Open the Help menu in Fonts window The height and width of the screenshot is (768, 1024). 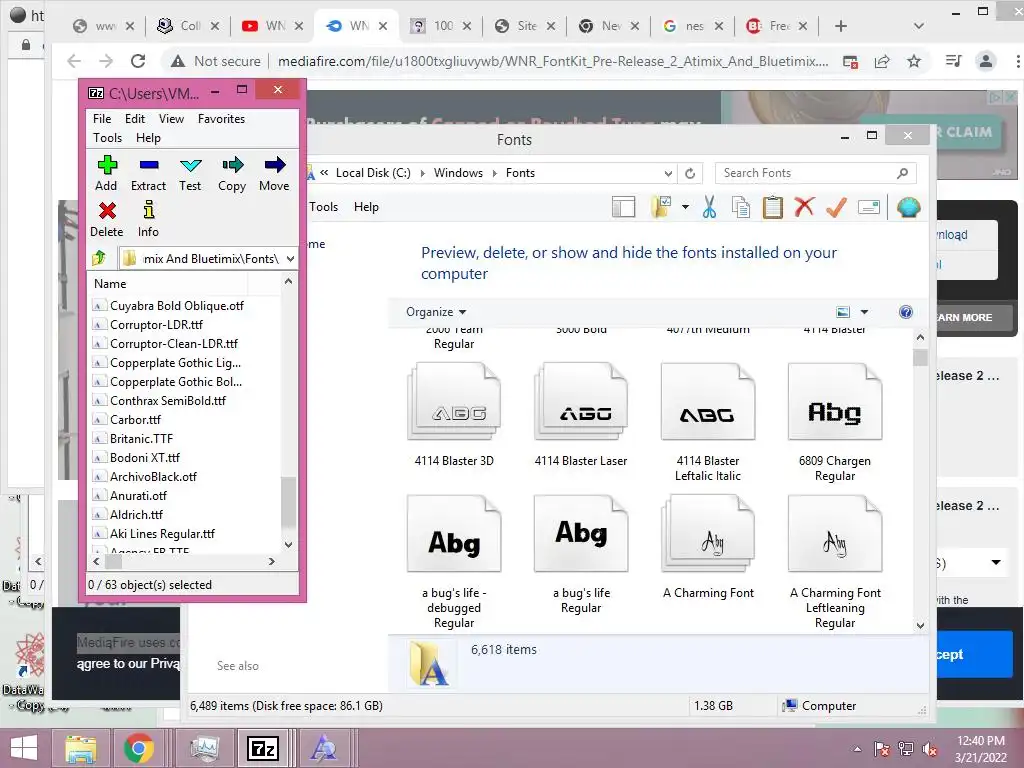(x=366, y=207)
